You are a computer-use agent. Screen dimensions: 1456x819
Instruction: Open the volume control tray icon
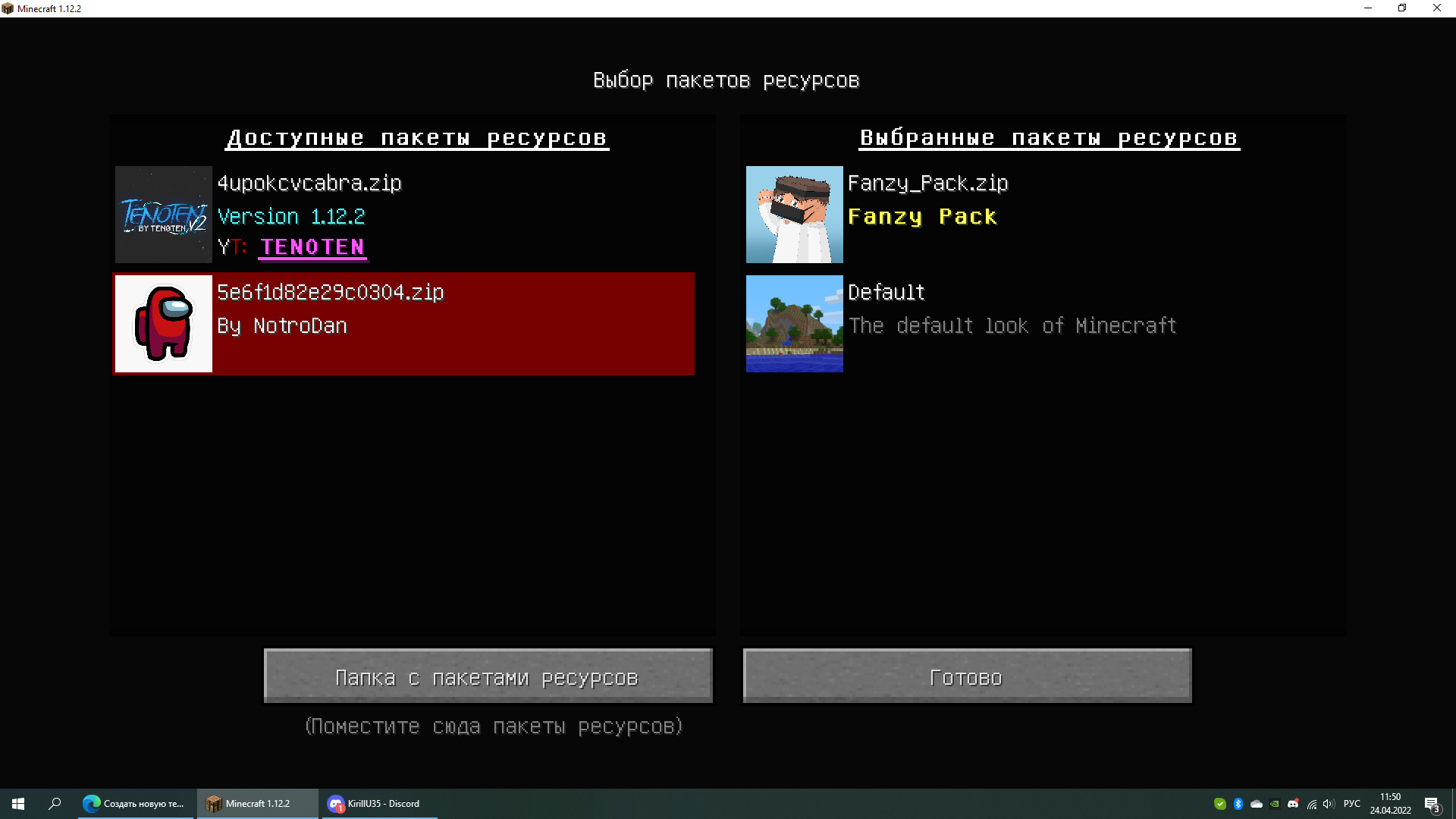pyautogui.click(x=1329, y=804)
